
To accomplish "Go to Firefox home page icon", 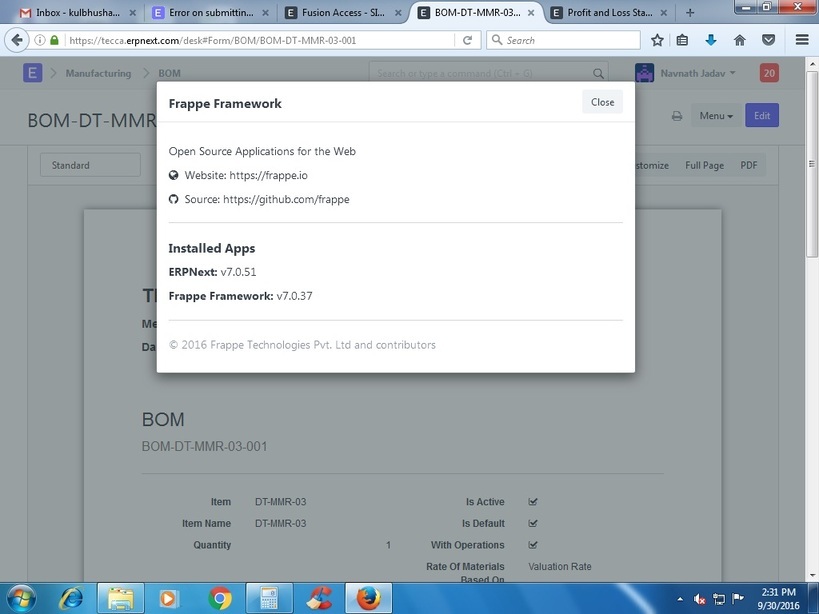I will pos(740,40).
